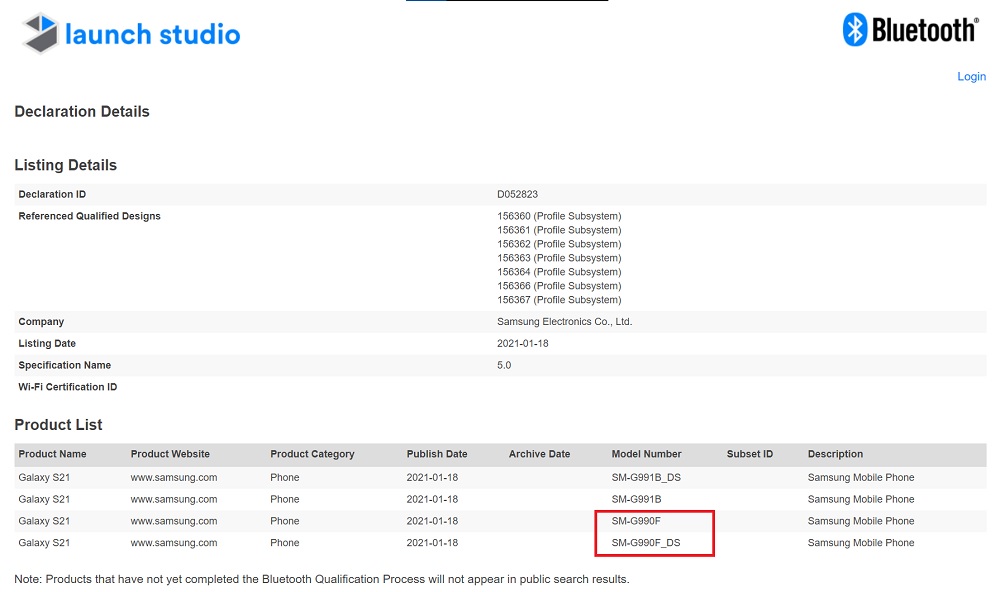Click the Declaration ID label
Viewport: 1000px width, 592px height.
point(52,195)
